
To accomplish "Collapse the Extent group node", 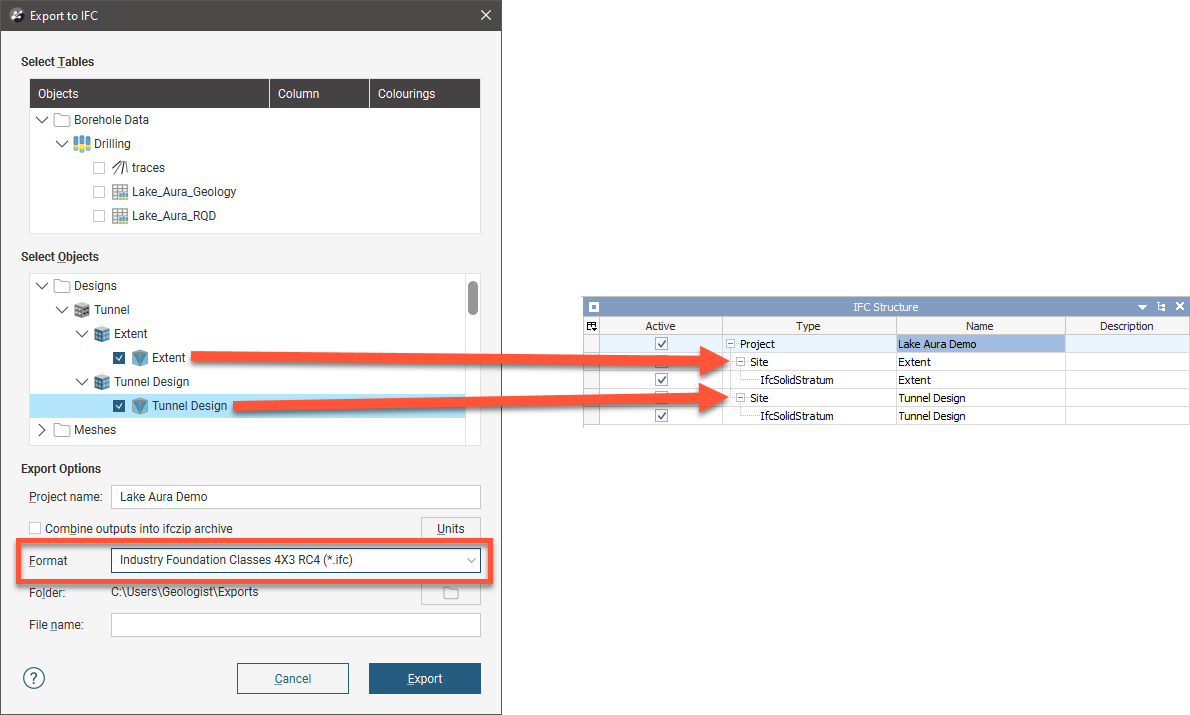I will (81, 334).
